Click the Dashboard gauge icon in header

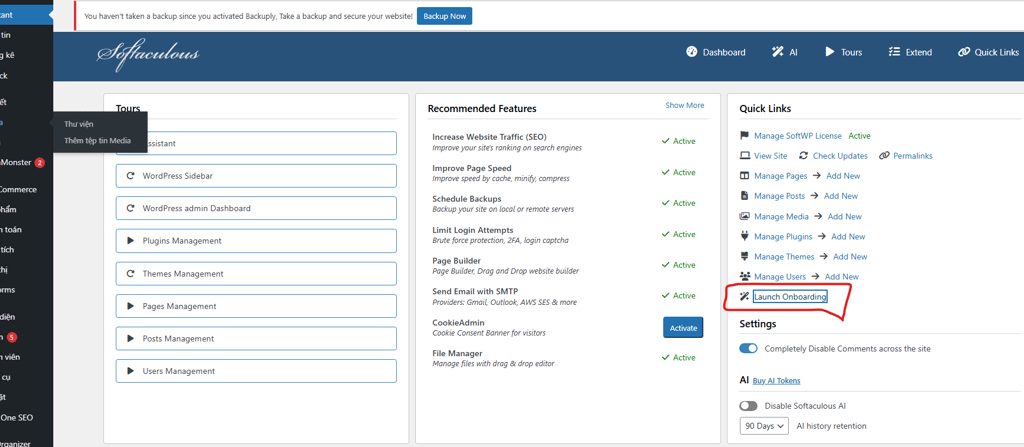[x=692, y=52]
